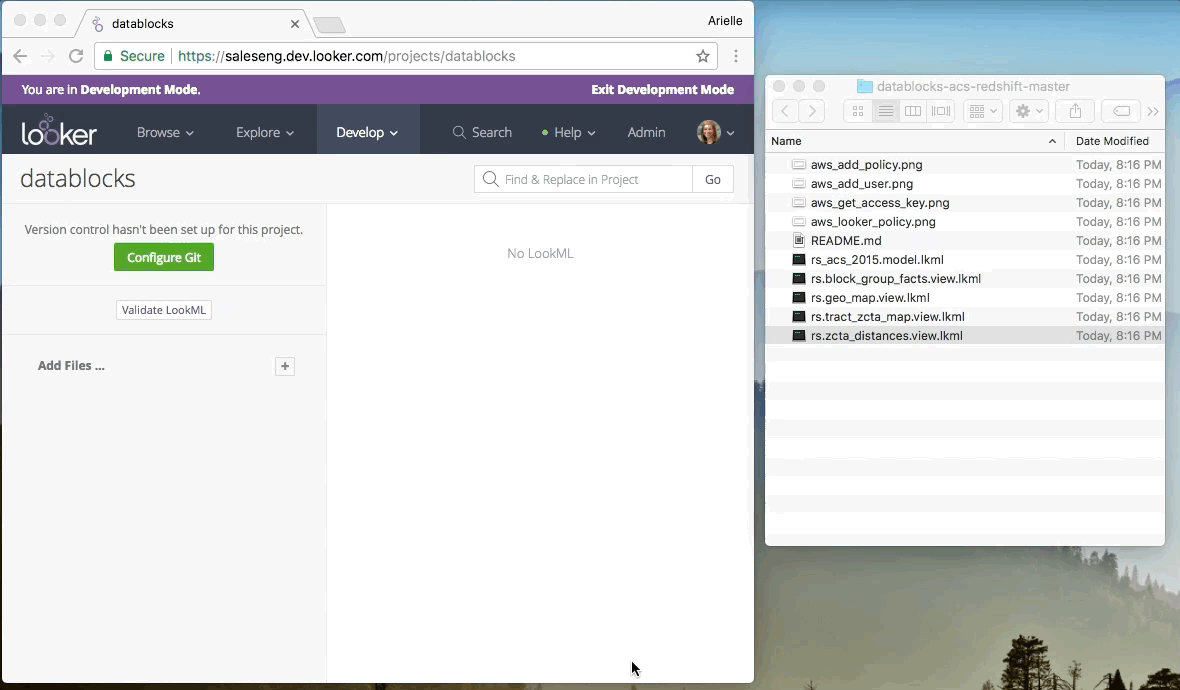Click the Looker logo

click(59, 131)
